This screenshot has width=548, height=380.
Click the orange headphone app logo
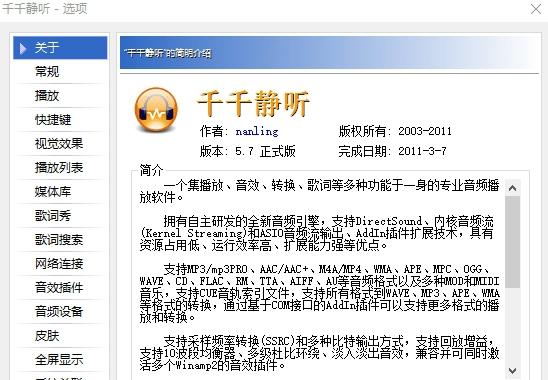pyautogui.click(x=156, y=110)
